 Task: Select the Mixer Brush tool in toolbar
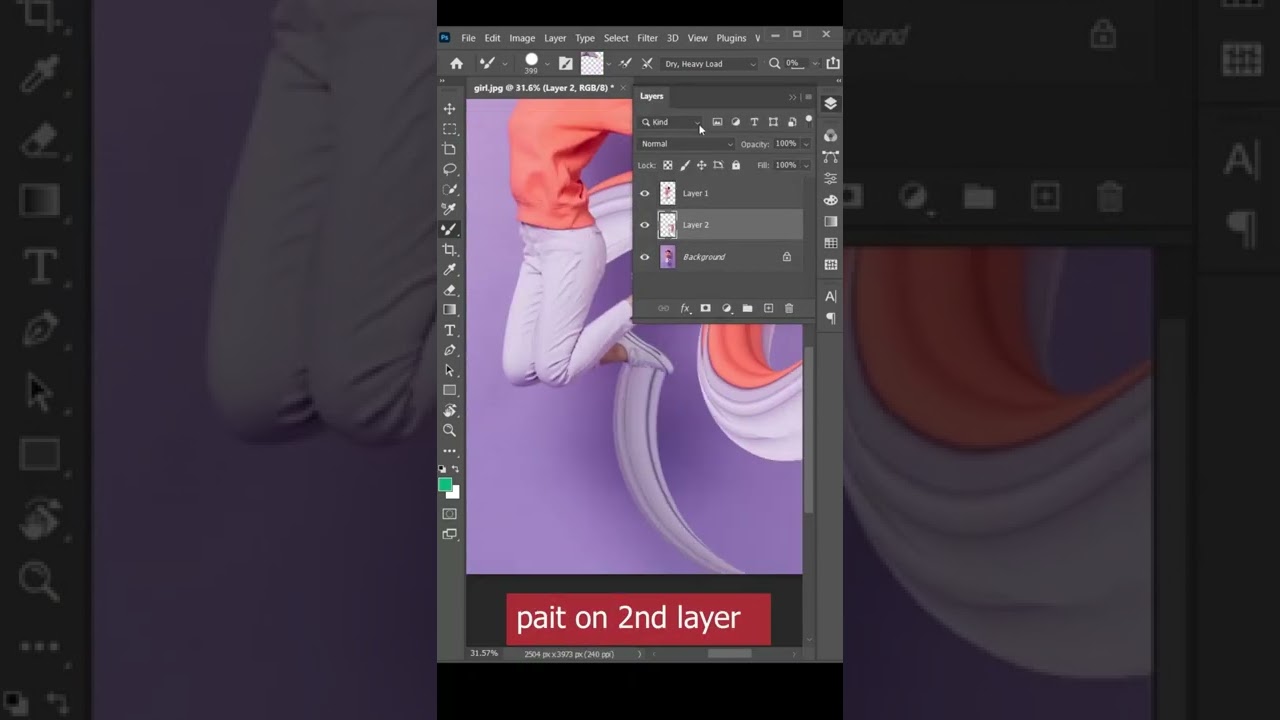coord(449,229)
